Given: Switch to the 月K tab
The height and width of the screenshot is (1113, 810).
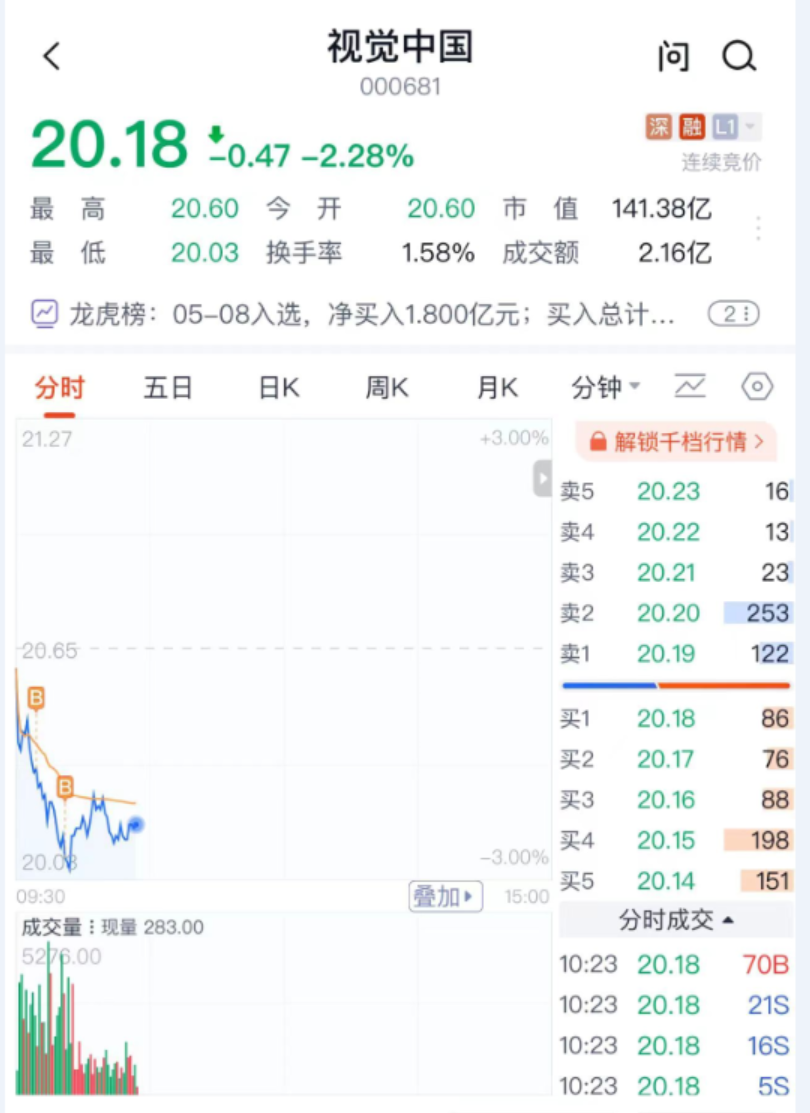Looking at the screenshot, I should [x=497, y=389].
